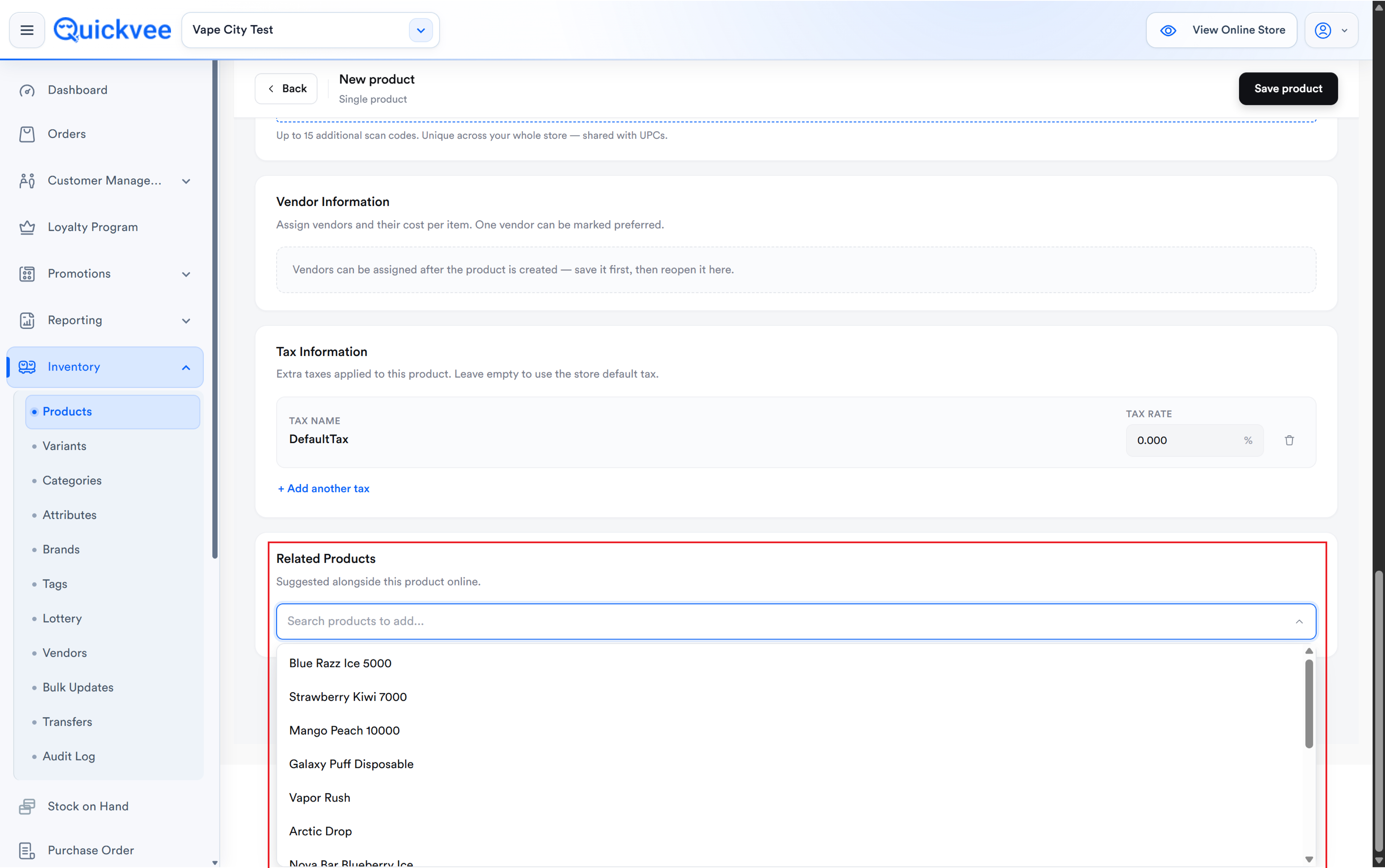Select Galaxy Puff Disposable option
Viewport: 1385px width, 868px height.
pos(790,764)
